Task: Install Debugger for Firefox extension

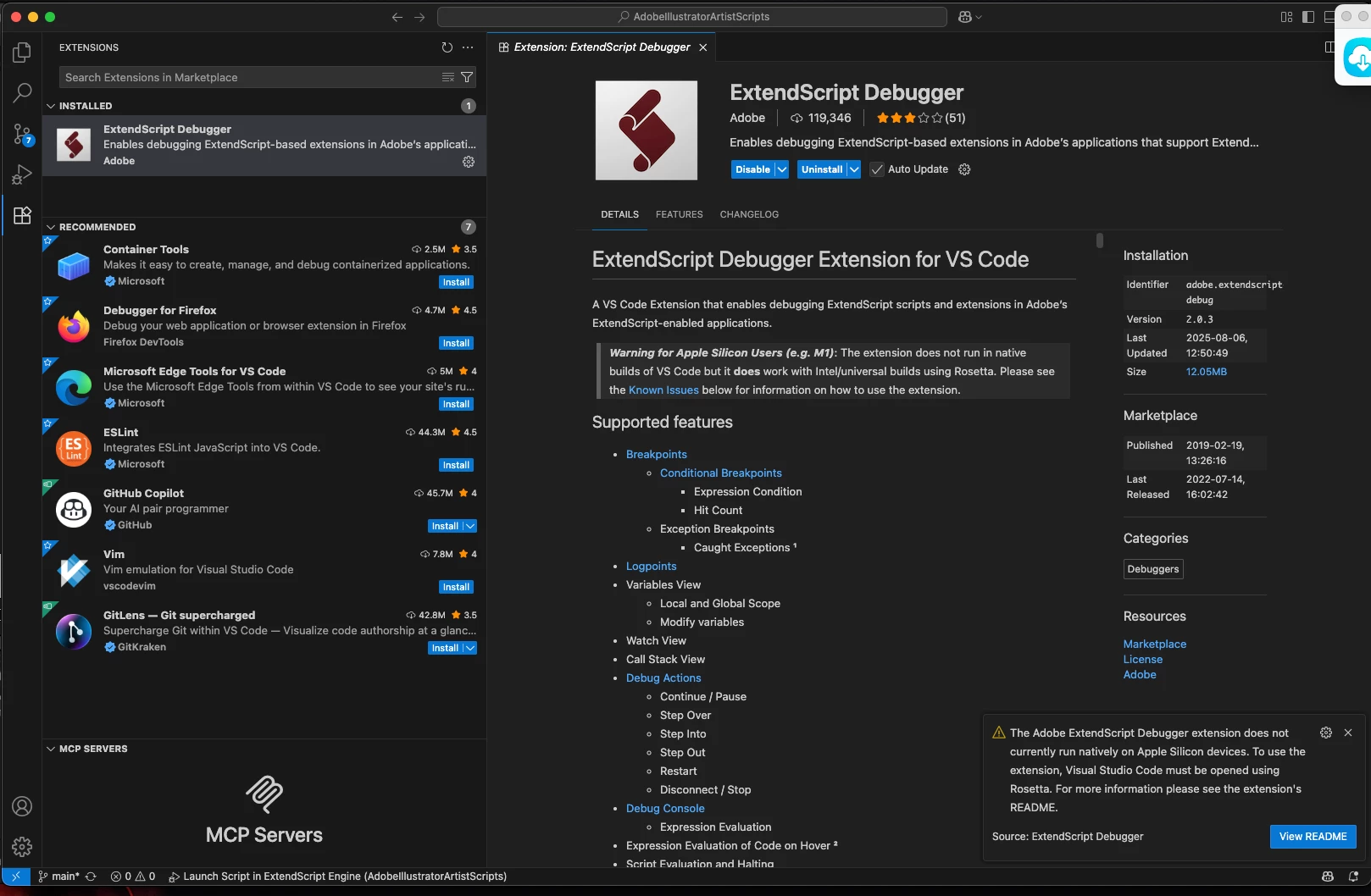Action: tap(456, 343)
